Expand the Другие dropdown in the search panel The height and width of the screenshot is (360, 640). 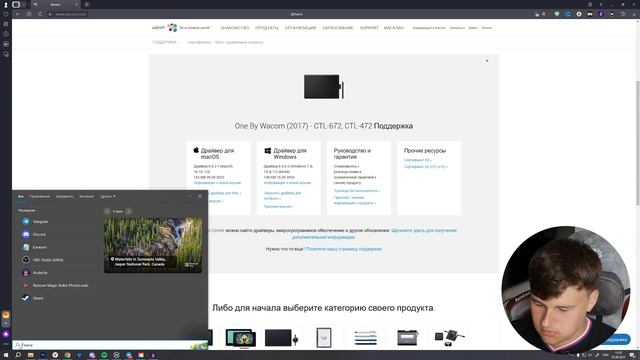pyautogui.click(x=108, y=196)
